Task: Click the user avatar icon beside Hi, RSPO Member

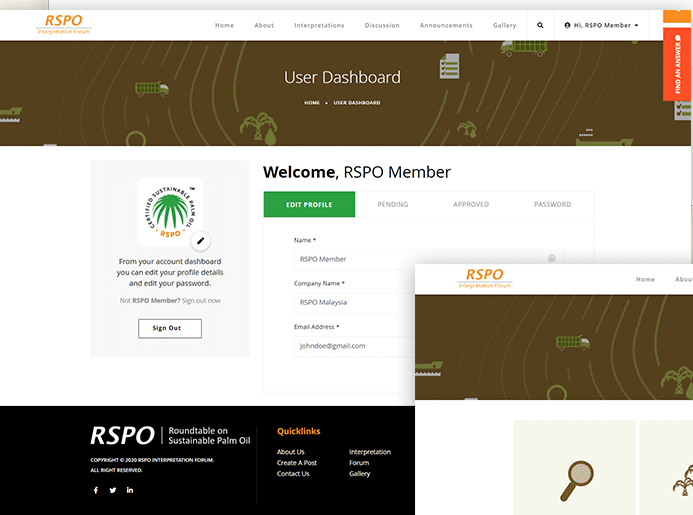Action: (x=567, y=25)
